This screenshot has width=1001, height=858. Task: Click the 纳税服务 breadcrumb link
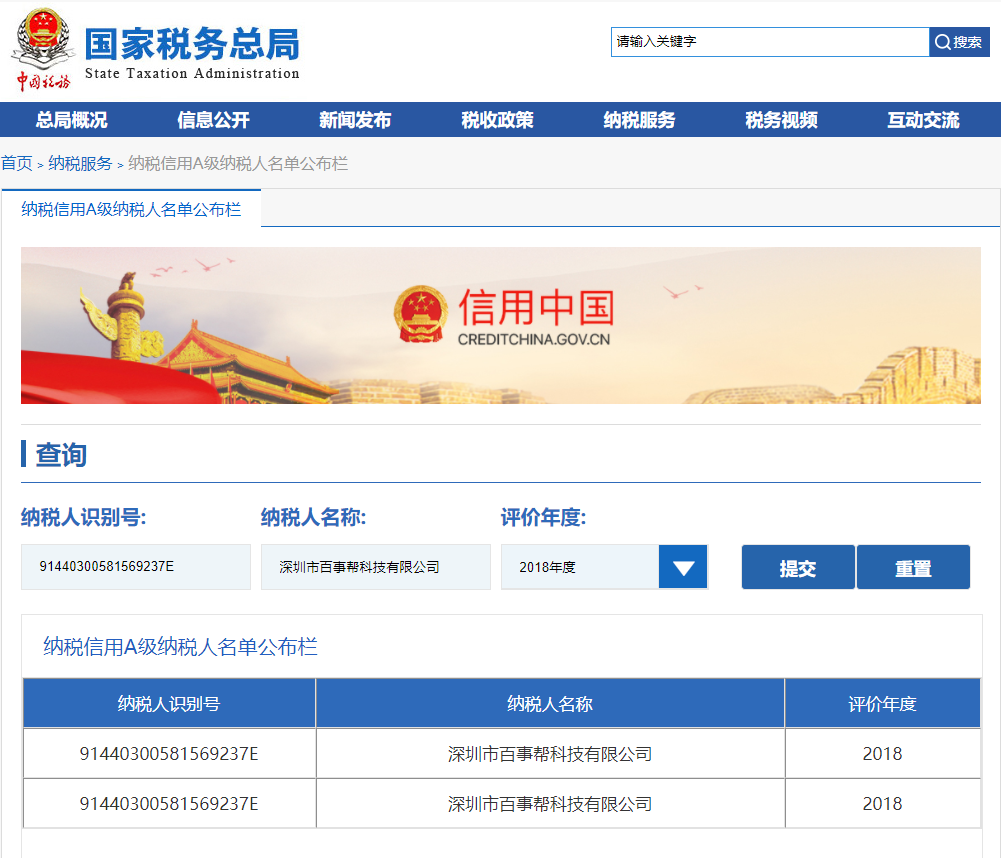80,163
